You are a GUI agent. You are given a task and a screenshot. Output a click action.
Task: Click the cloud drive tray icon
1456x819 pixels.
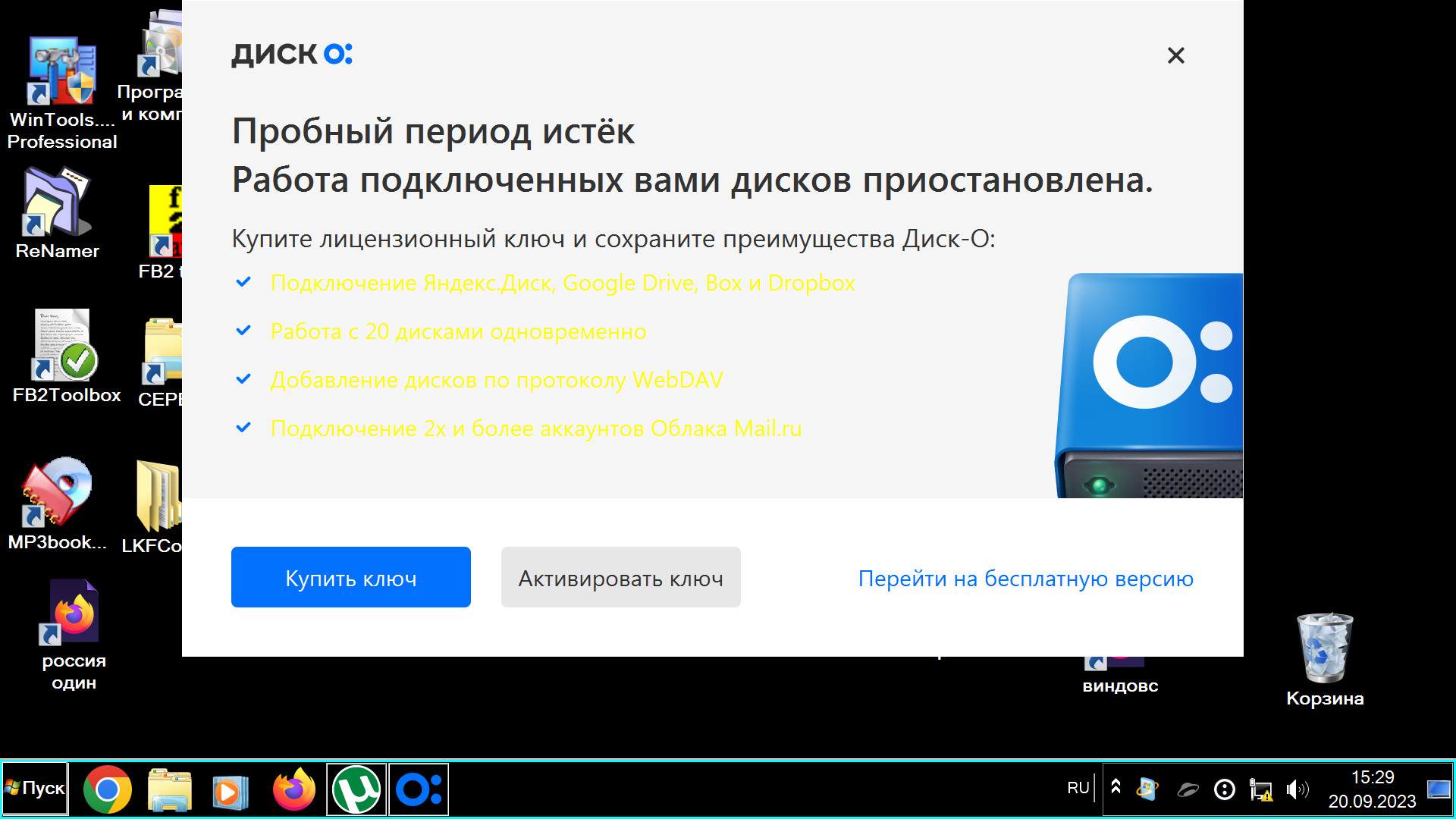coord(1188,790)
